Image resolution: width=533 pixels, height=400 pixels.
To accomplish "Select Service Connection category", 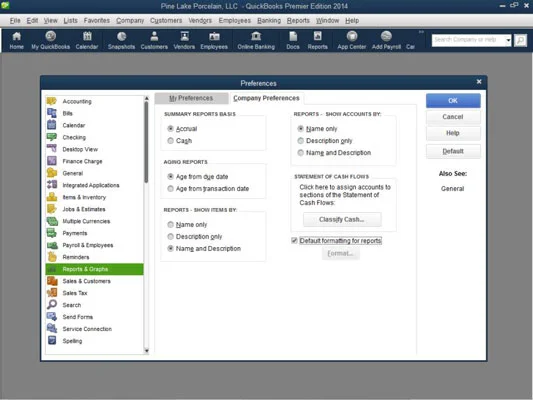I will point(94,329).
